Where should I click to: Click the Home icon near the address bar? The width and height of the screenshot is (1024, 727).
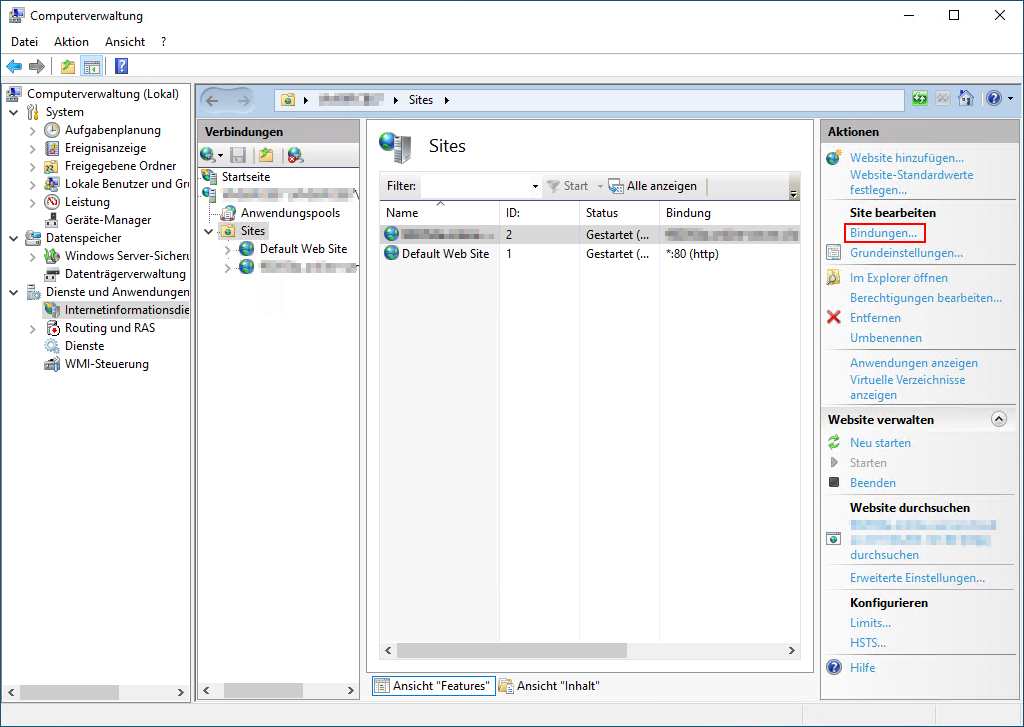click(x=964, y=99)
